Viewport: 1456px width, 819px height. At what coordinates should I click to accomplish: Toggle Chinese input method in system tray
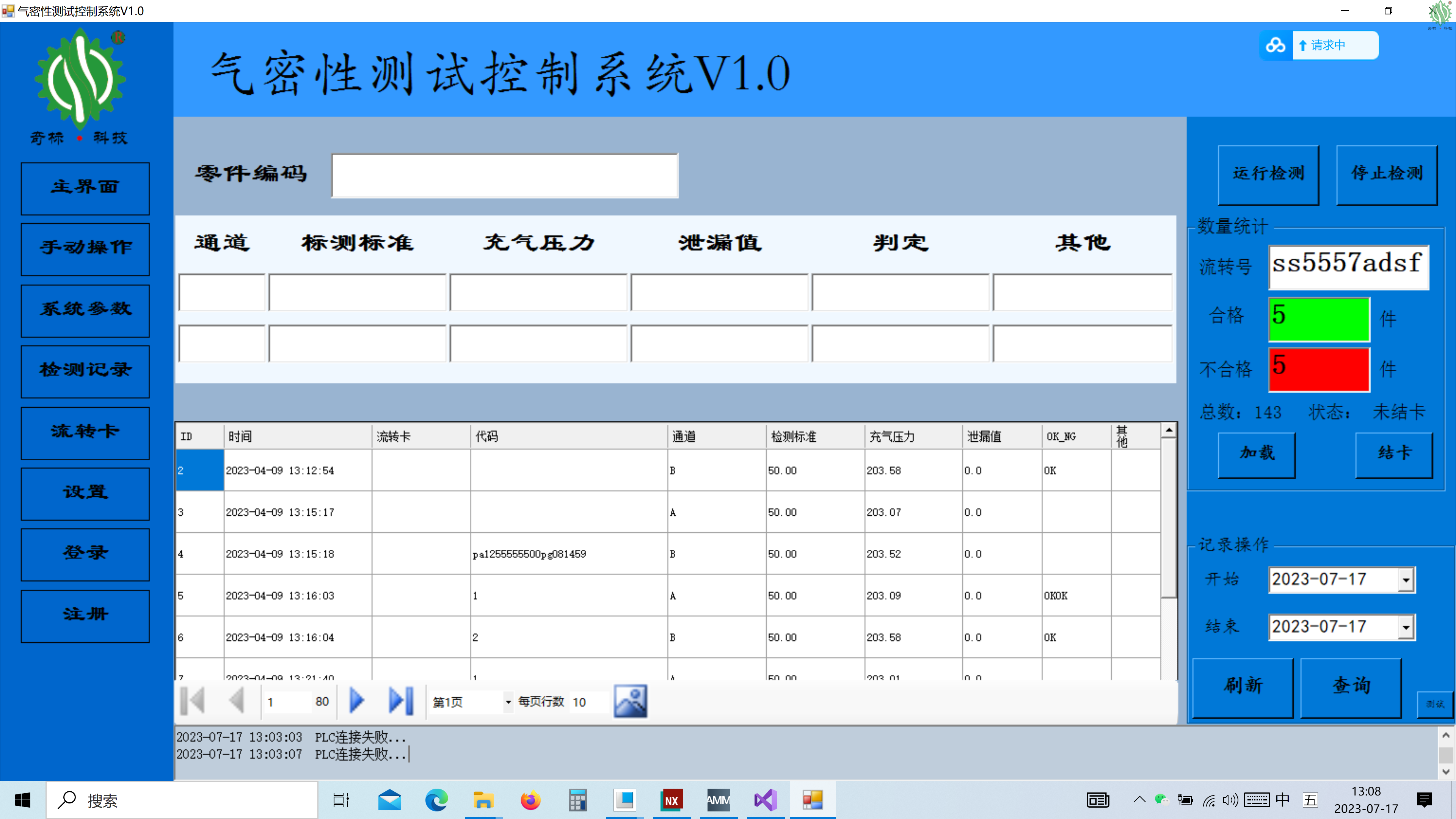point(1282,800)
